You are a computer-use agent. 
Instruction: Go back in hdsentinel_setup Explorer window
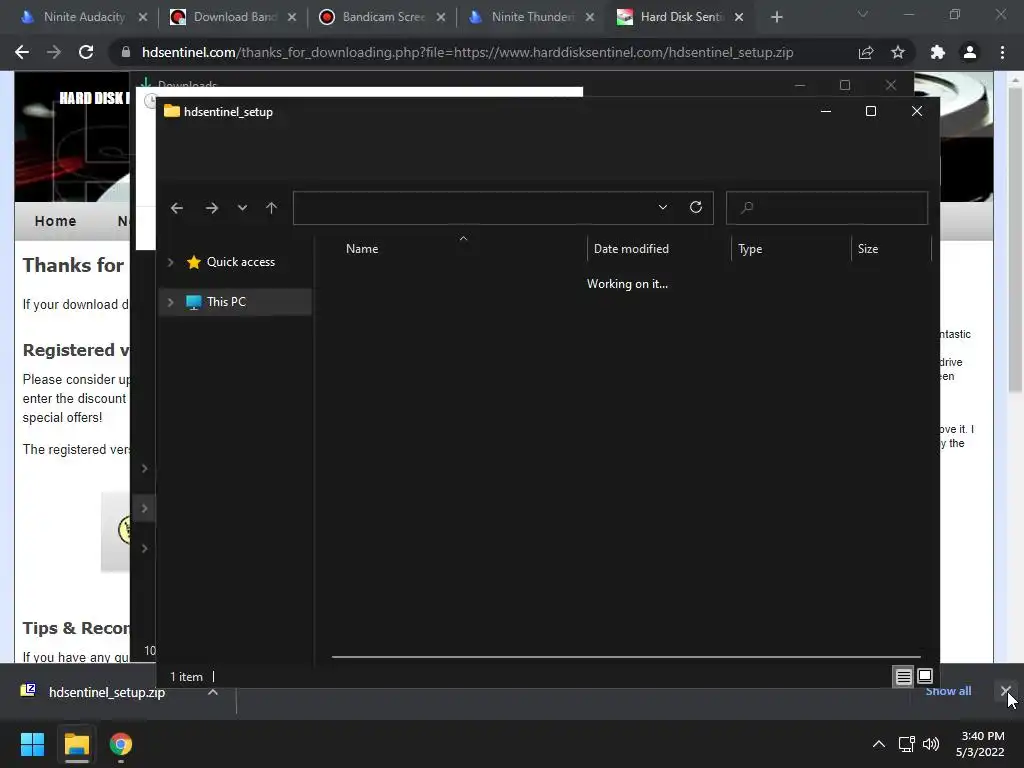(x=176, y=208)
